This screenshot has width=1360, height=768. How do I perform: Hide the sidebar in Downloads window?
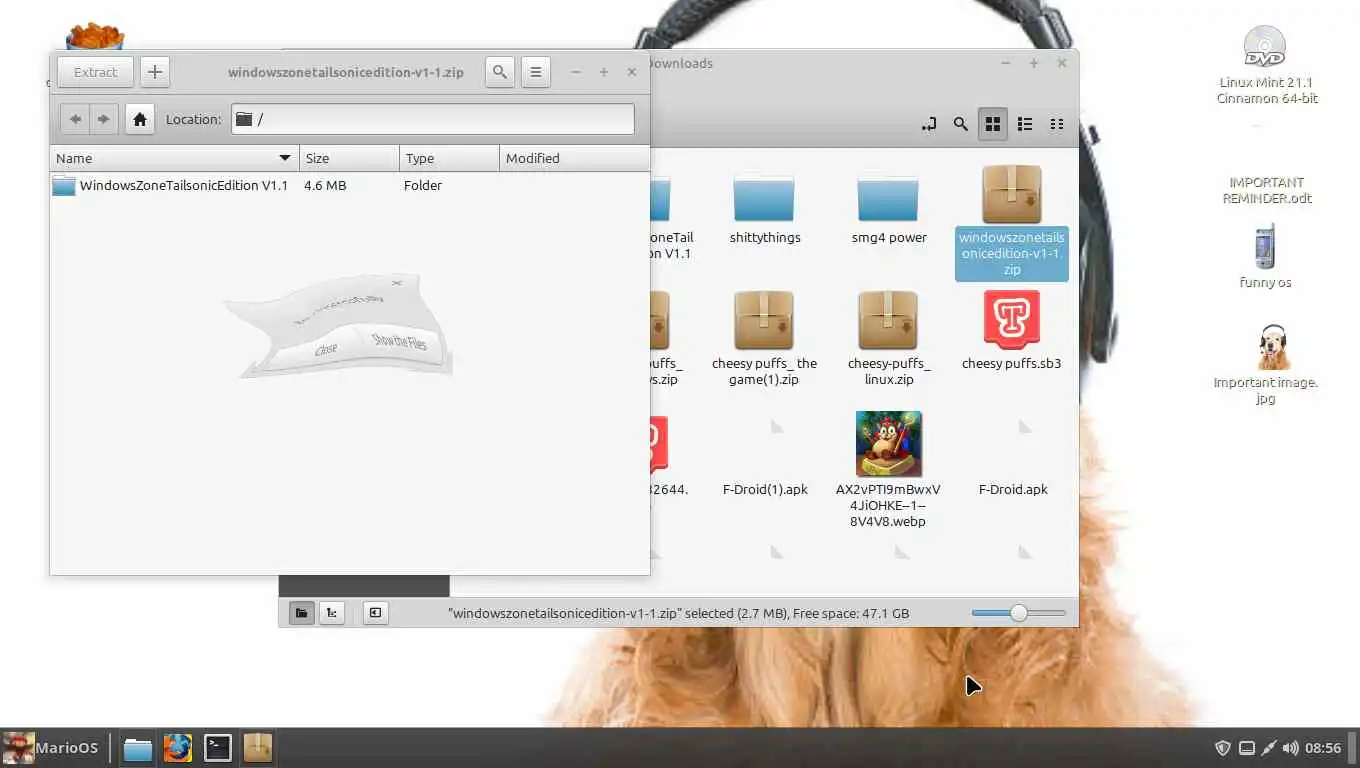point(375,613)
